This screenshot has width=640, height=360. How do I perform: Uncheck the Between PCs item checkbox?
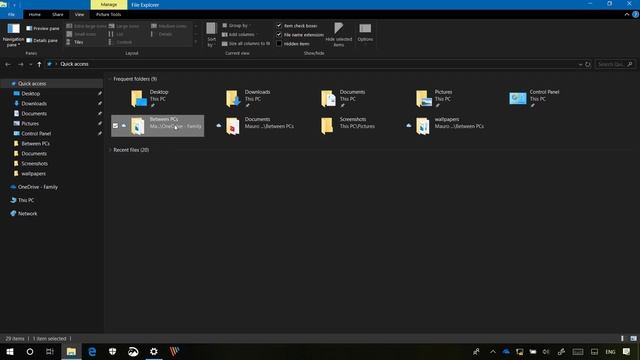[x=115, y=126]
